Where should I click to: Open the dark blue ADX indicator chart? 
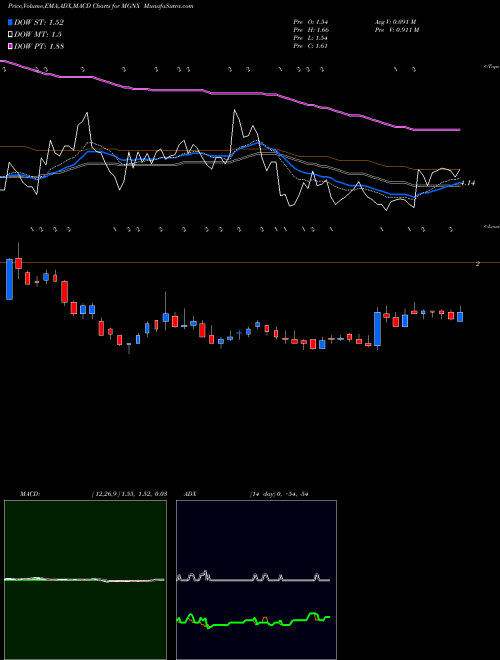(256, 580)
